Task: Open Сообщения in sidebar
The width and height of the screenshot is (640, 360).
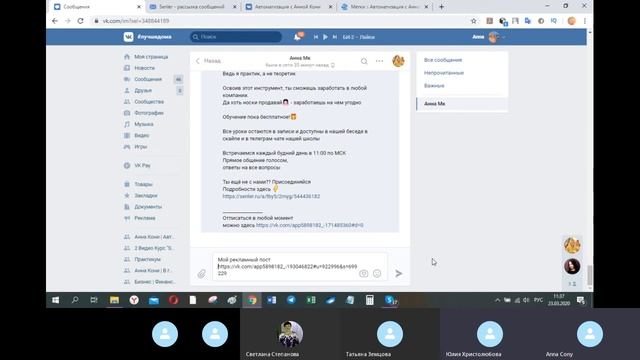Action: tap(148, 79)
